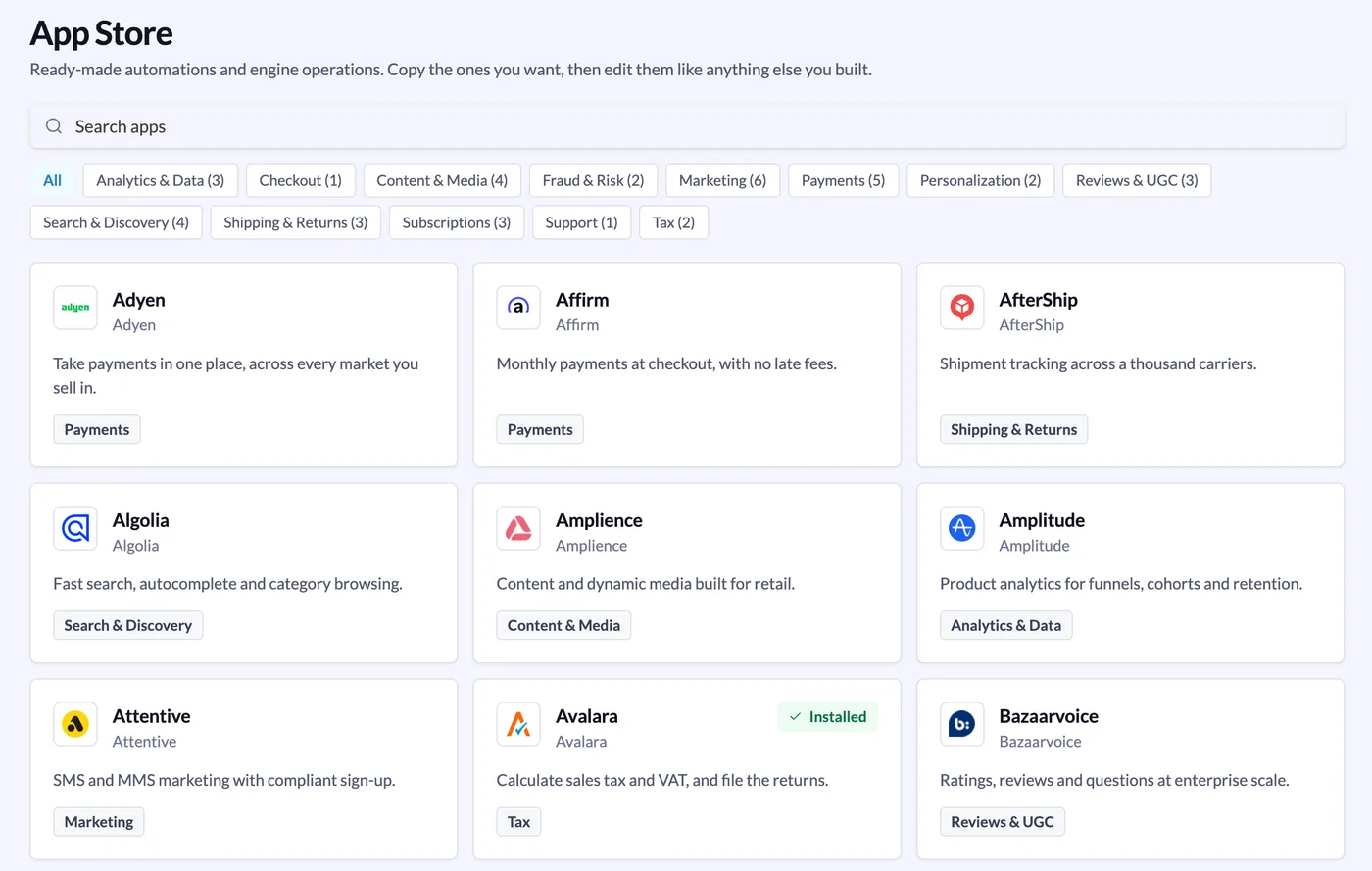Click the AfterShip app logo icon
The width and height of the screenshot is (1372, 871).
tap(962, 308)
